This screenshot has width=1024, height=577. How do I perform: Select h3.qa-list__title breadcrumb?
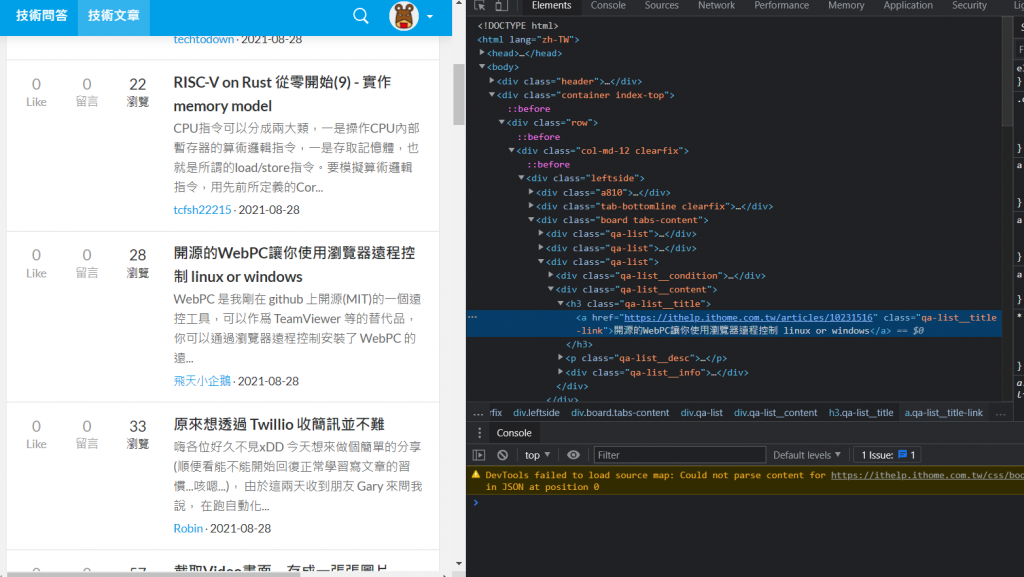[x=861, y=413]
